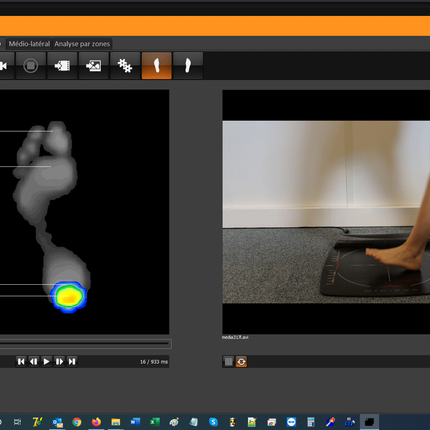Image resolution: width=430 pixels, height=430 pixels.
Task: Click the 16 / 933 ms time readout
Action: [154, 362]
